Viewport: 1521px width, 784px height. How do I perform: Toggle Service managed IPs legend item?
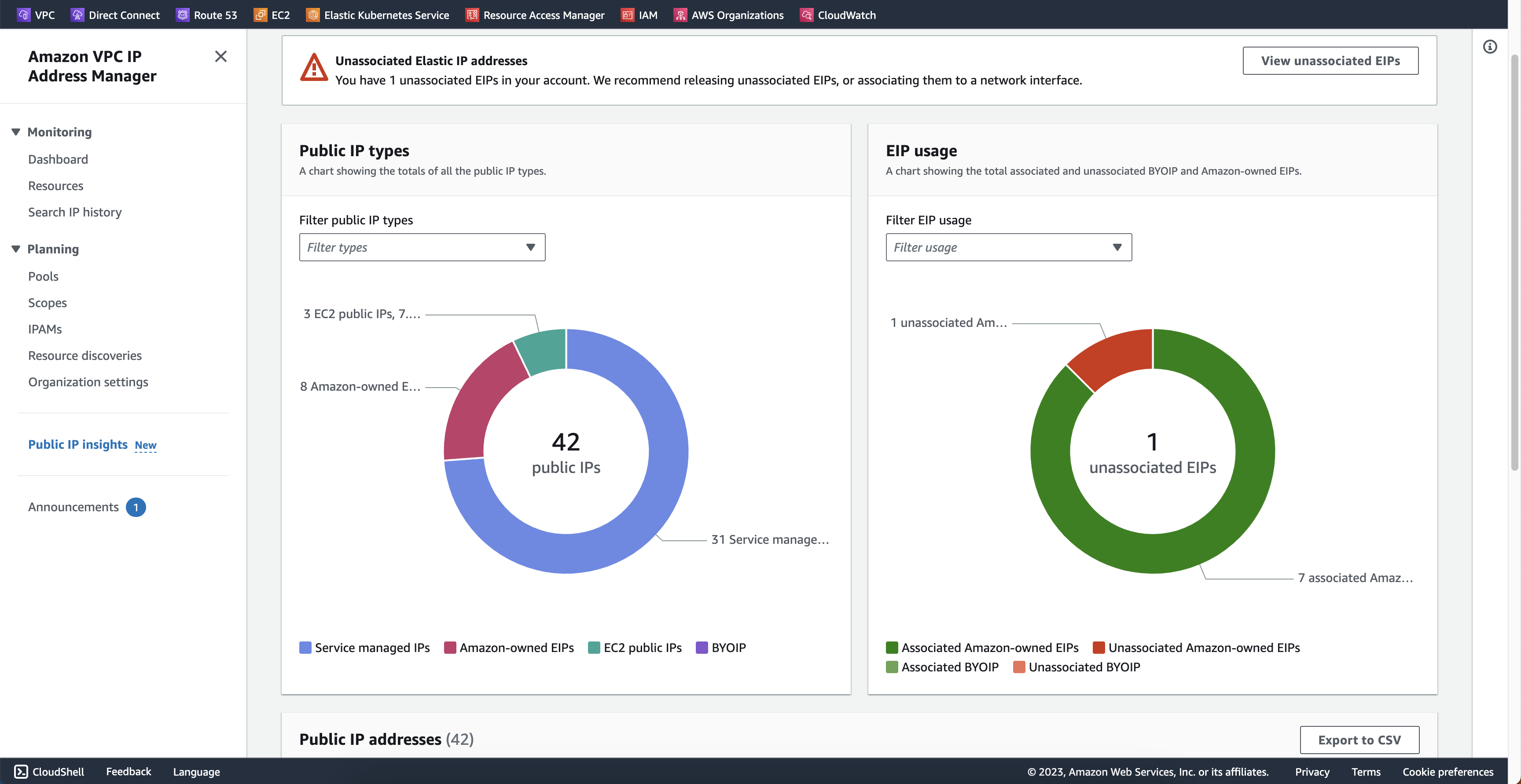[365, 648]
